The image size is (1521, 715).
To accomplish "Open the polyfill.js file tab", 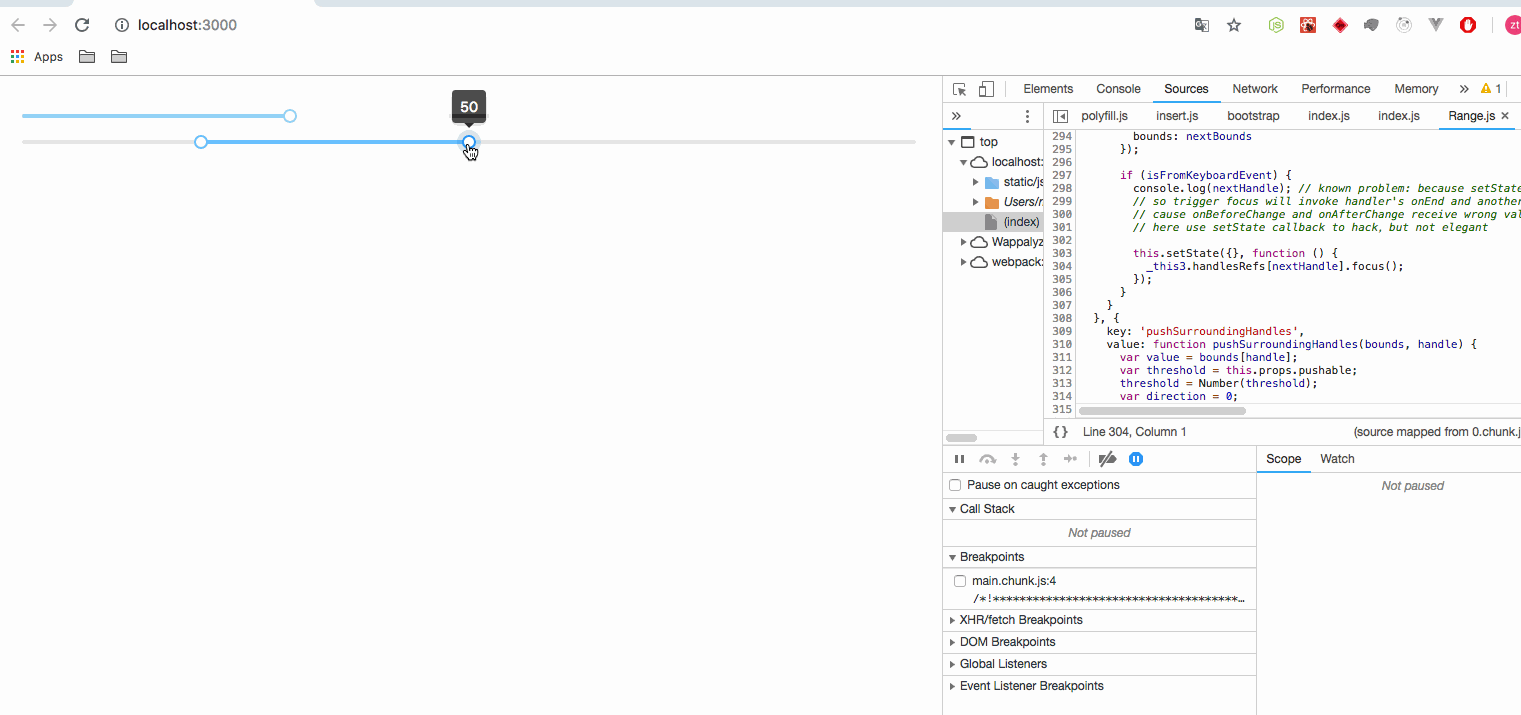I will pos(1104,116).
